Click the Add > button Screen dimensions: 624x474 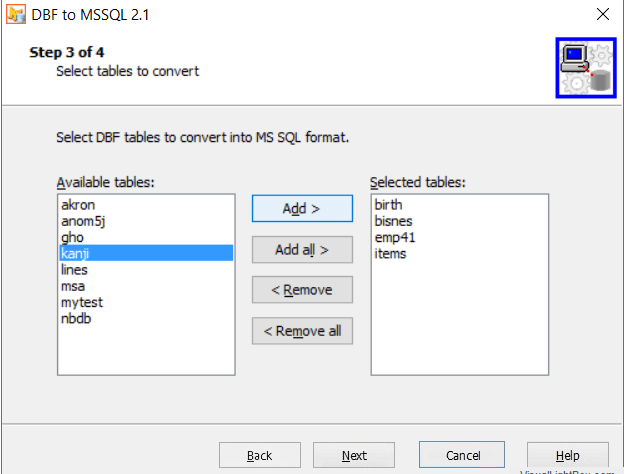(x=302, y=208)
